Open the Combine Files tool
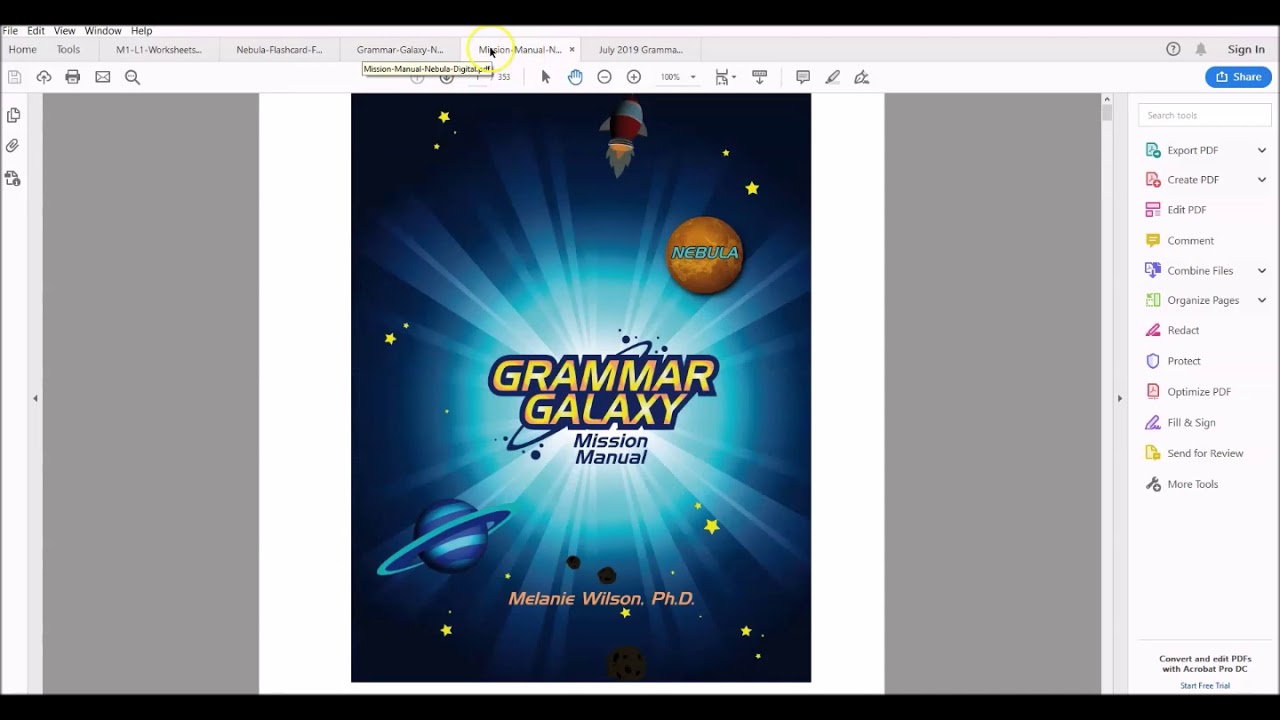 coord(1200,271)
